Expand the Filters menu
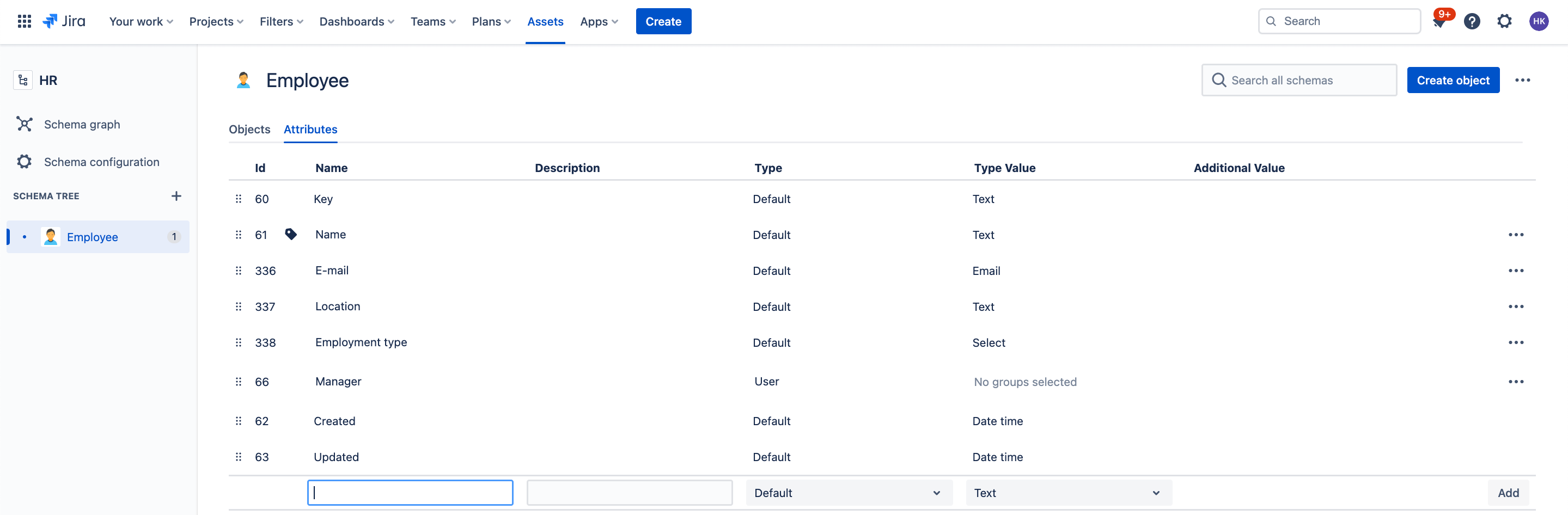The height and width of the screenshot is (515, 1568). pyautogui.click(x=281, y=21)
